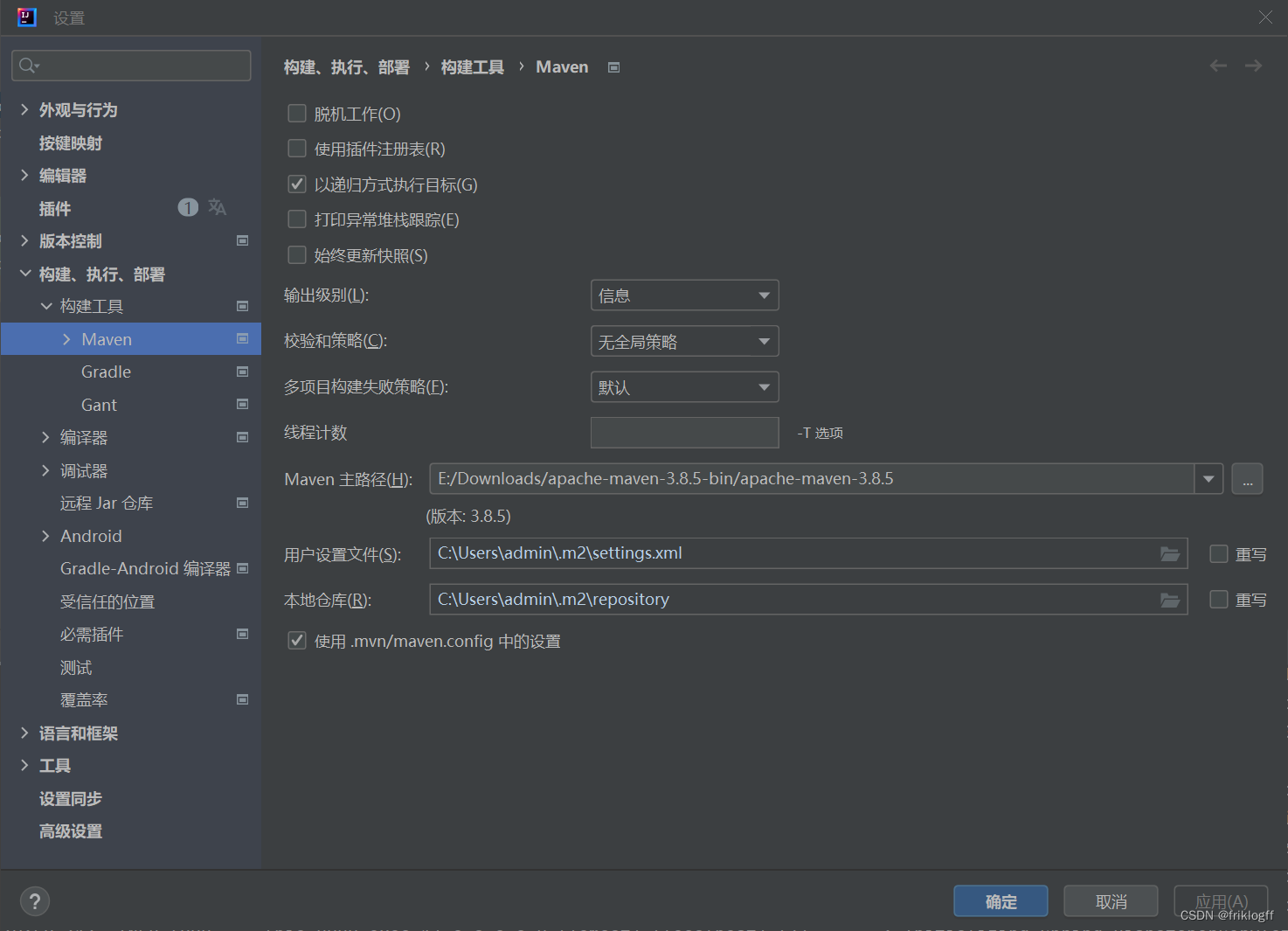This screenshot has height=931, width=1288.
Task: Open 输出级别 dropdown showing 信息
Action: (x=685, y=295)
